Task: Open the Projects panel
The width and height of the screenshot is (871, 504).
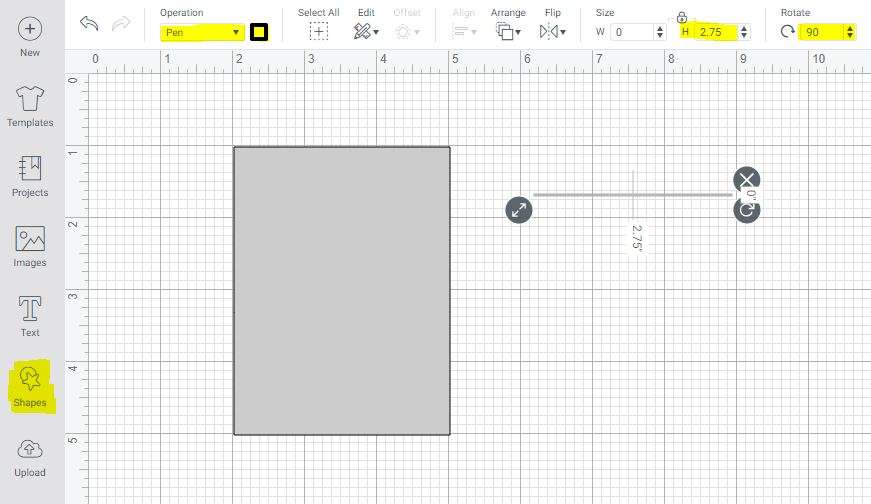Action: tap(30, 175)
